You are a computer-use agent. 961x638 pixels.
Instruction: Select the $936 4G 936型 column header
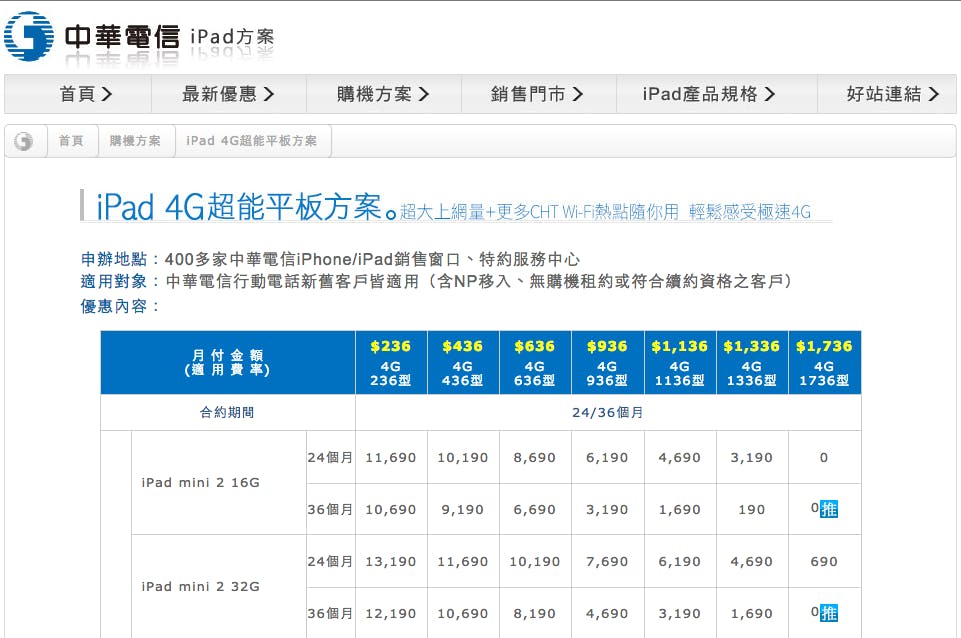point(607,362)
